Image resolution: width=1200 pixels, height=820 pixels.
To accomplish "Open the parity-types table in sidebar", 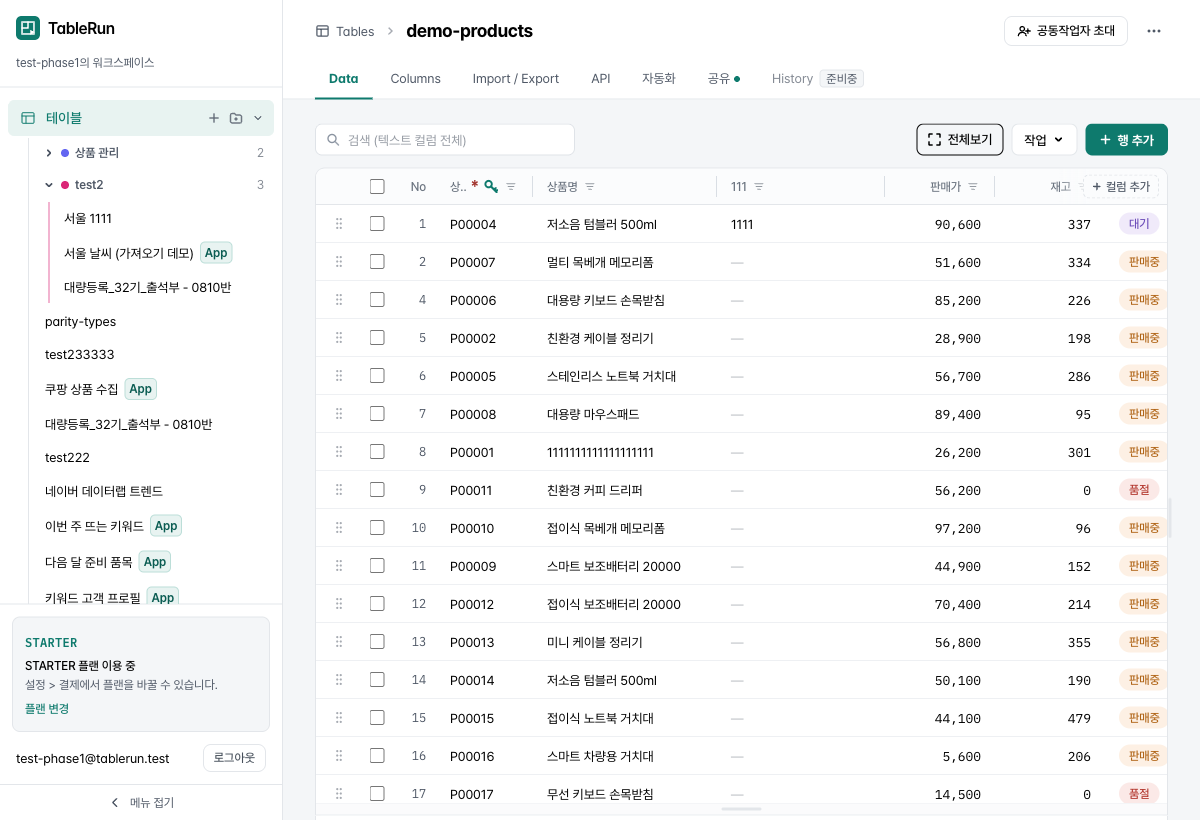I will 80,322.
